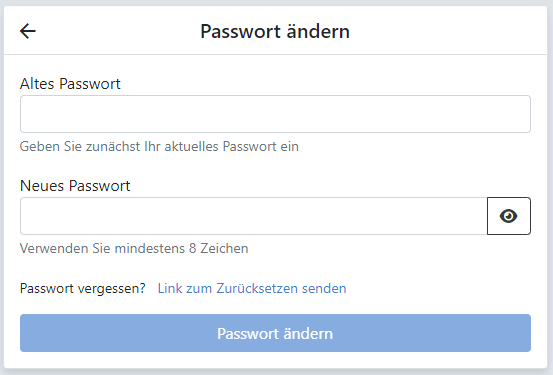Confirm the password change at the bottom

tap(275, 333)
